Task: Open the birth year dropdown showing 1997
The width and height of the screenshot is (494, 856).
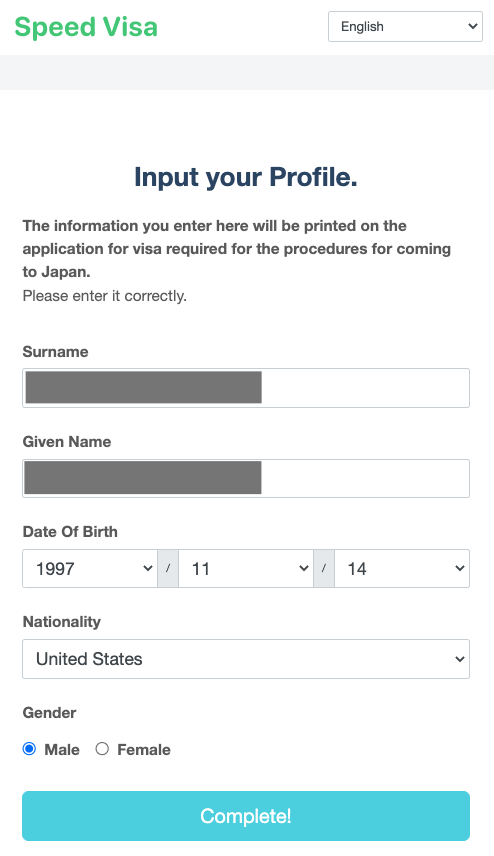Action: tap(90, 568)
